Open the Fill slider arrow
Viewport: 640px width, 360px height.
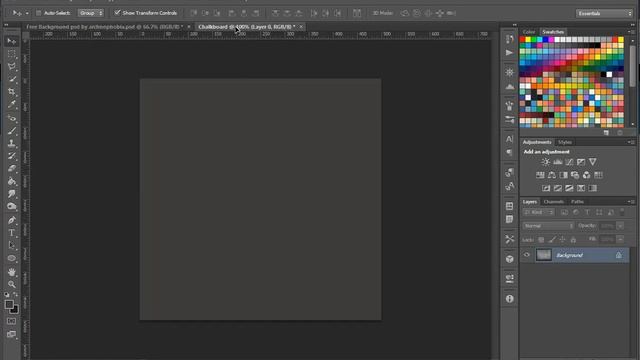point(620,239)
